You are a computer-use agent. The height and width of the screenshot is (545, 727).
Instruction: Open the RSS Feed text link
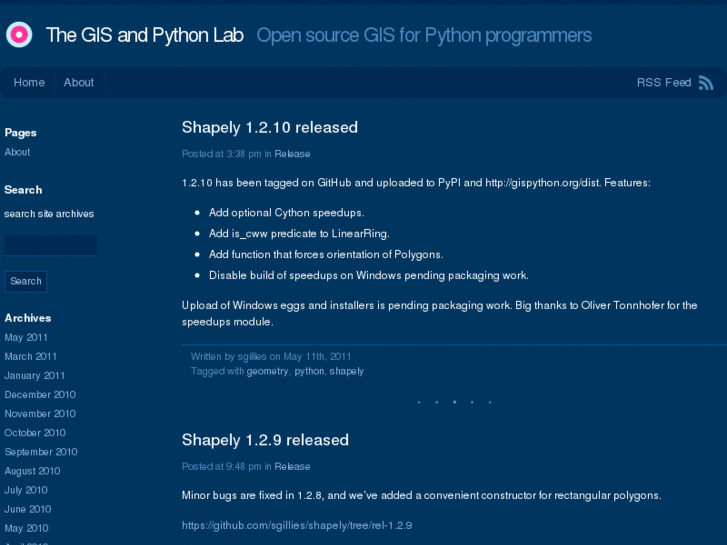[x=663, y=83]
